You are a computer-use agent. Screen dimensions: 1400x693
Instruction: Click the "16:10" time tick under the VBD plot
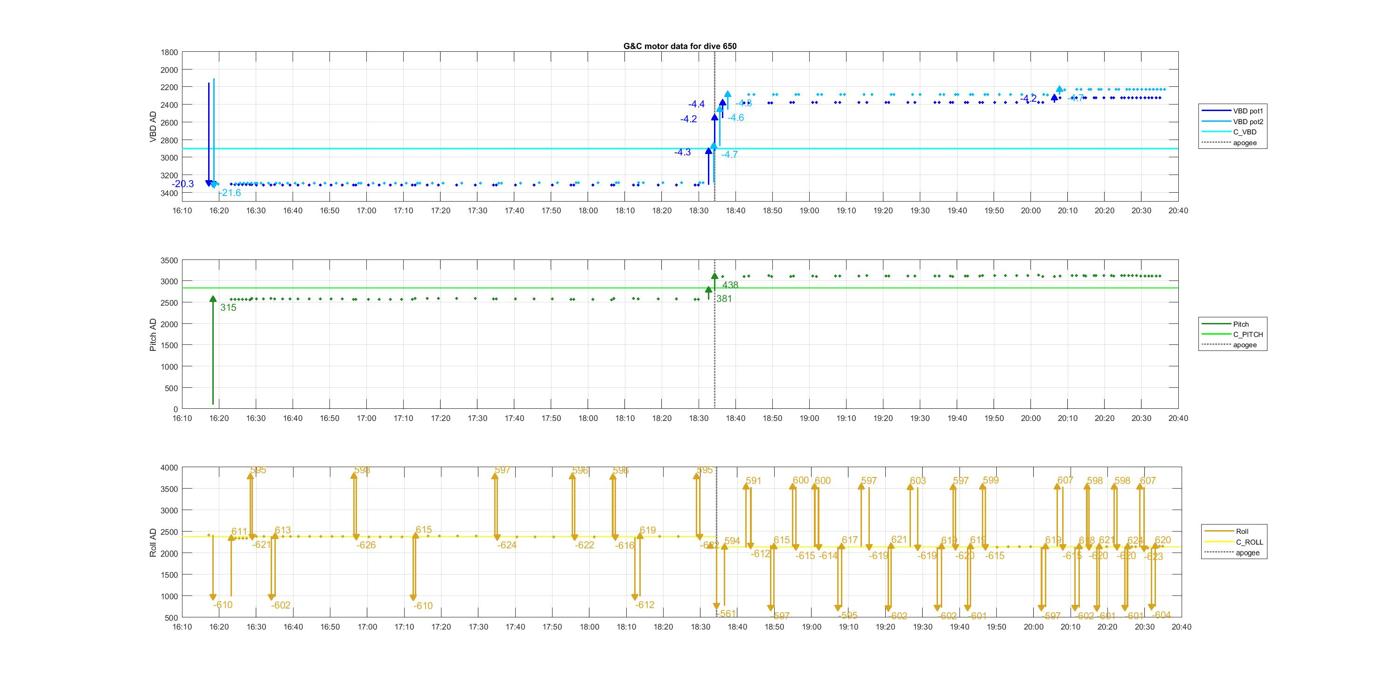[181, 211]
